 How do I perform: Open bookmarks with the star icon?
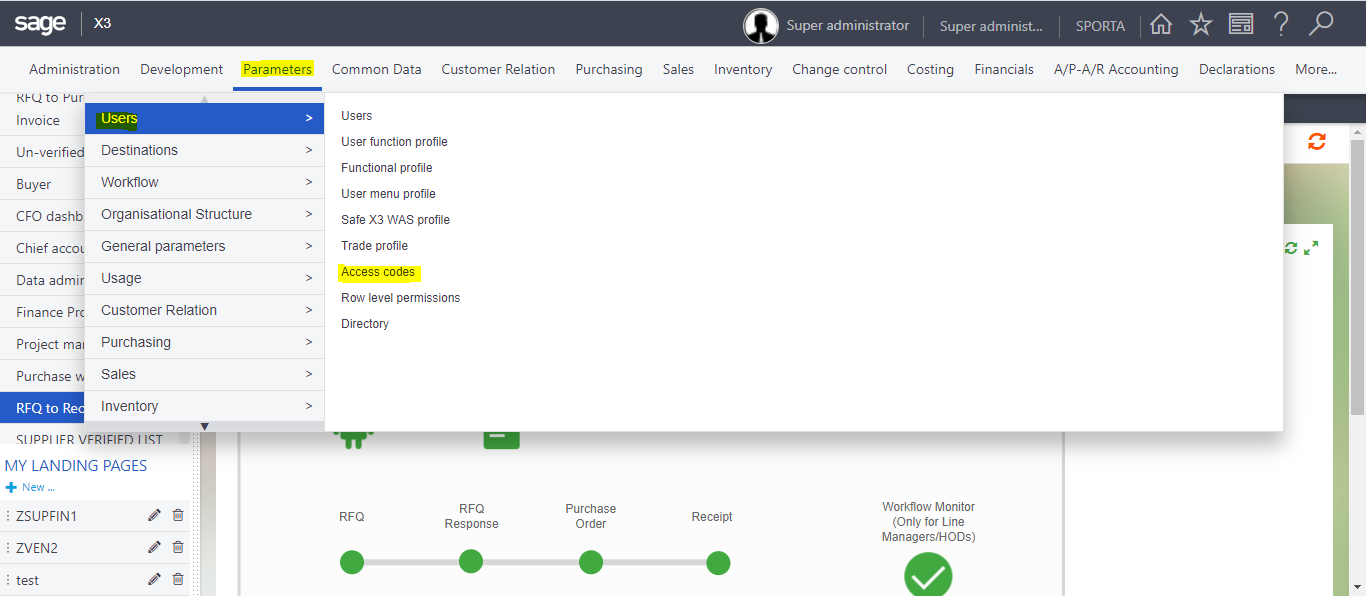click(1200, 25)
